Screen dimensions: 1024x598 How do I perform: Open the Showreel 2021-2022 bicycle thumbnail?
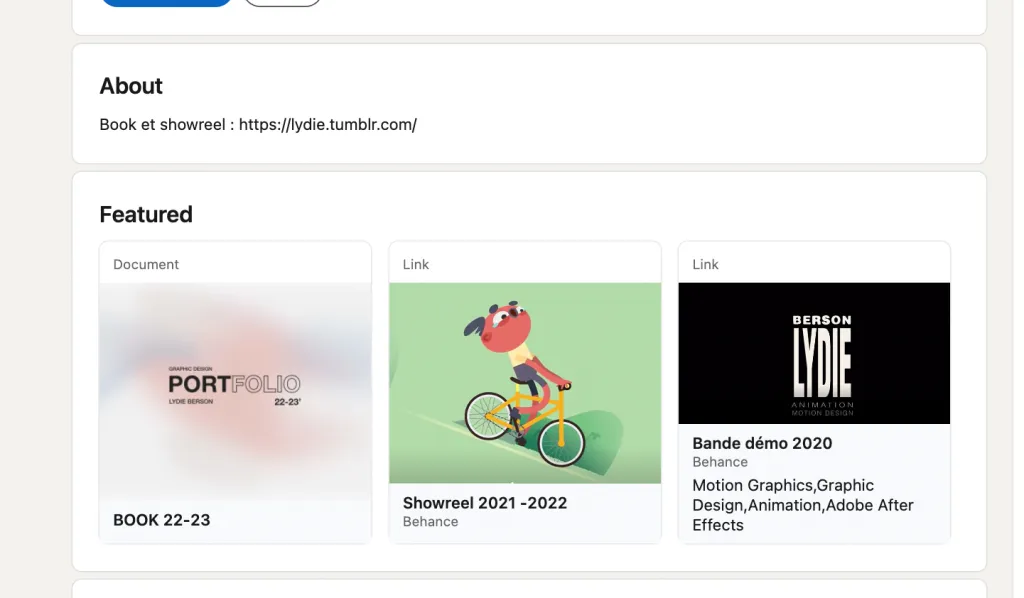tap(525, 383)
